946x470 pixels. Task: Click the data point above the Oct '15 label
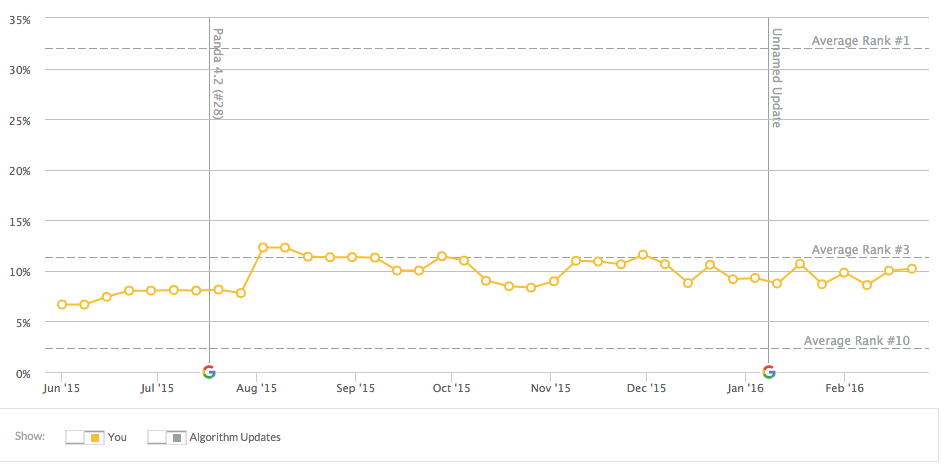pos(442,256)
